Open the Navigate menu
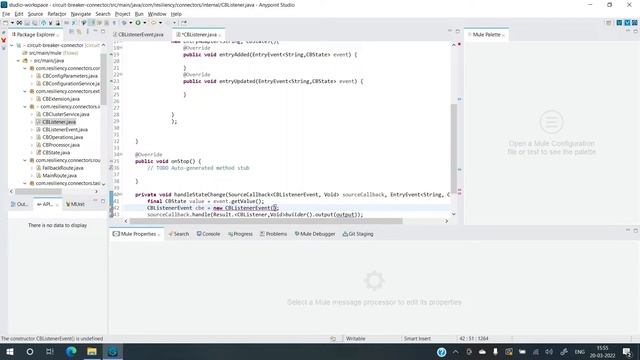Image resolution: width=640 pixels, height=360 pixels. pos(81,14)
